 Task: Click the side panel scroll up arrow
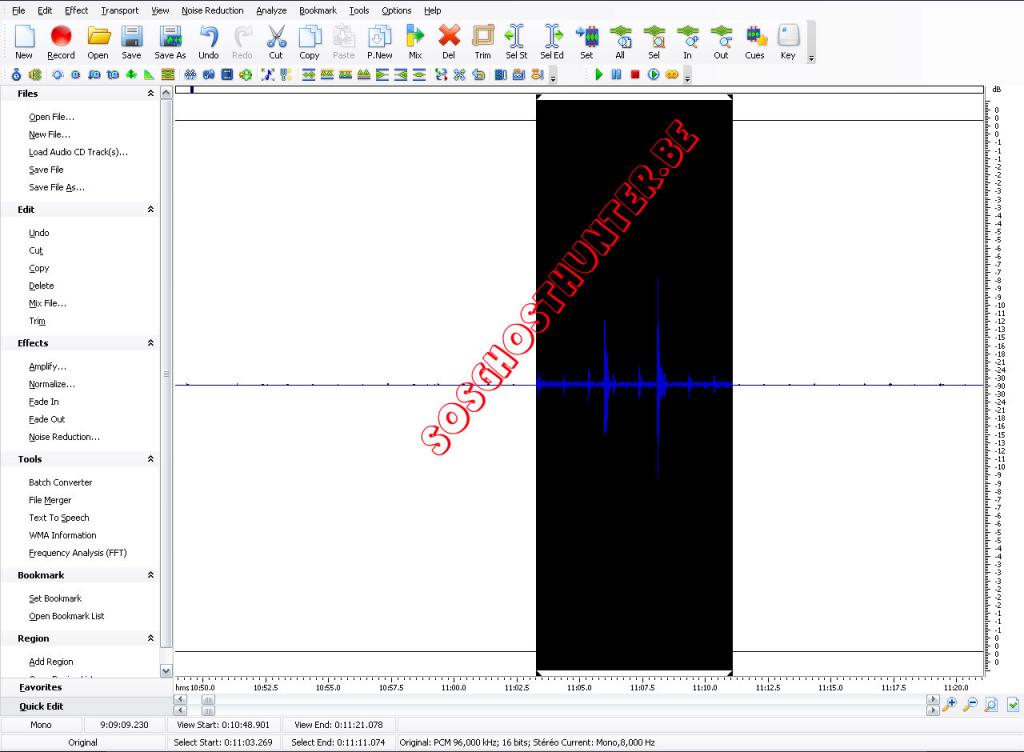166,93
